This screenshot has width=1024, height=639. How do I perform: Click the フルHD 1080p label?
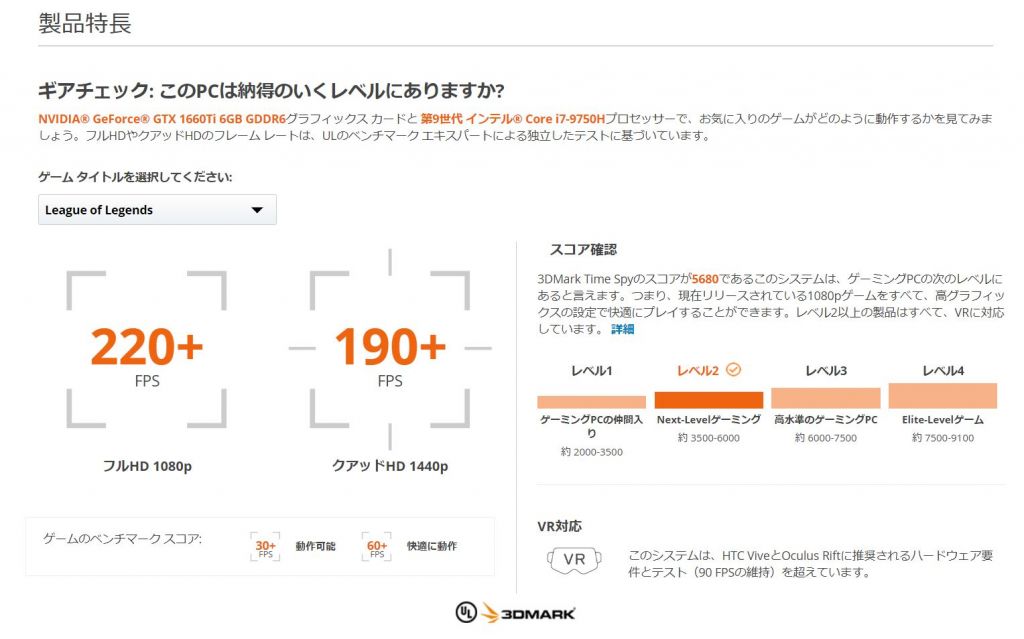click(147, 466)
